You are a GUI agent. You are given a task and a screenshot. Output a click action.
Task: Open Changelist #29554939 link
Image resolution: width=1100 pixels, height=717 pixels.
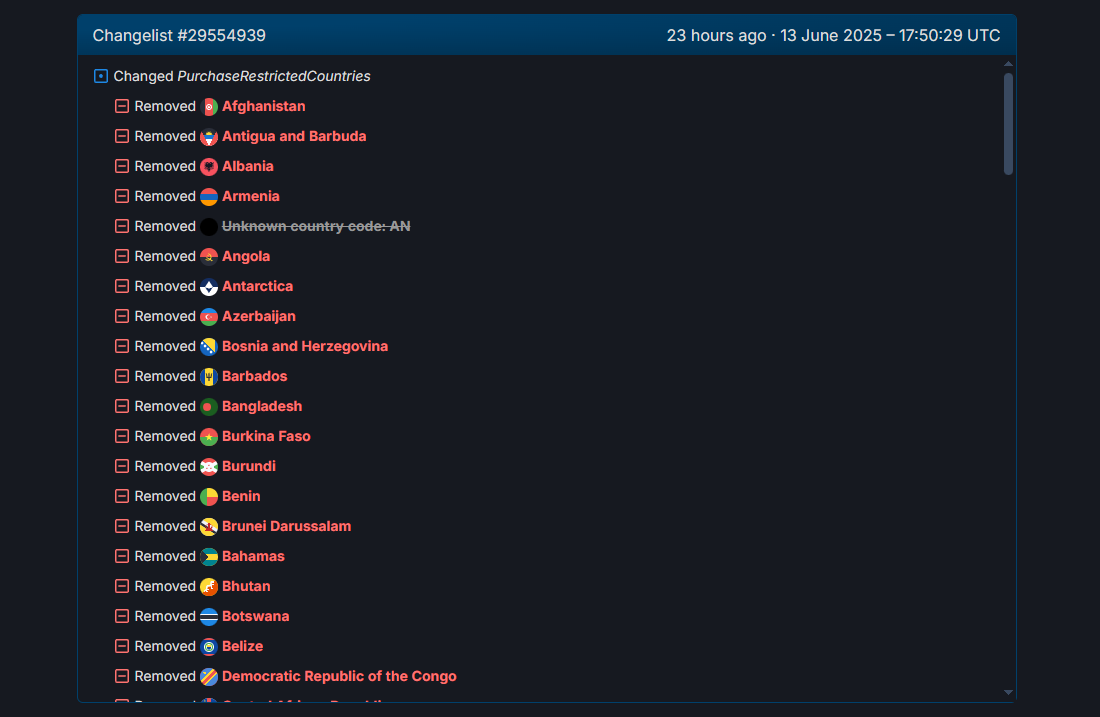coord(179,36)
